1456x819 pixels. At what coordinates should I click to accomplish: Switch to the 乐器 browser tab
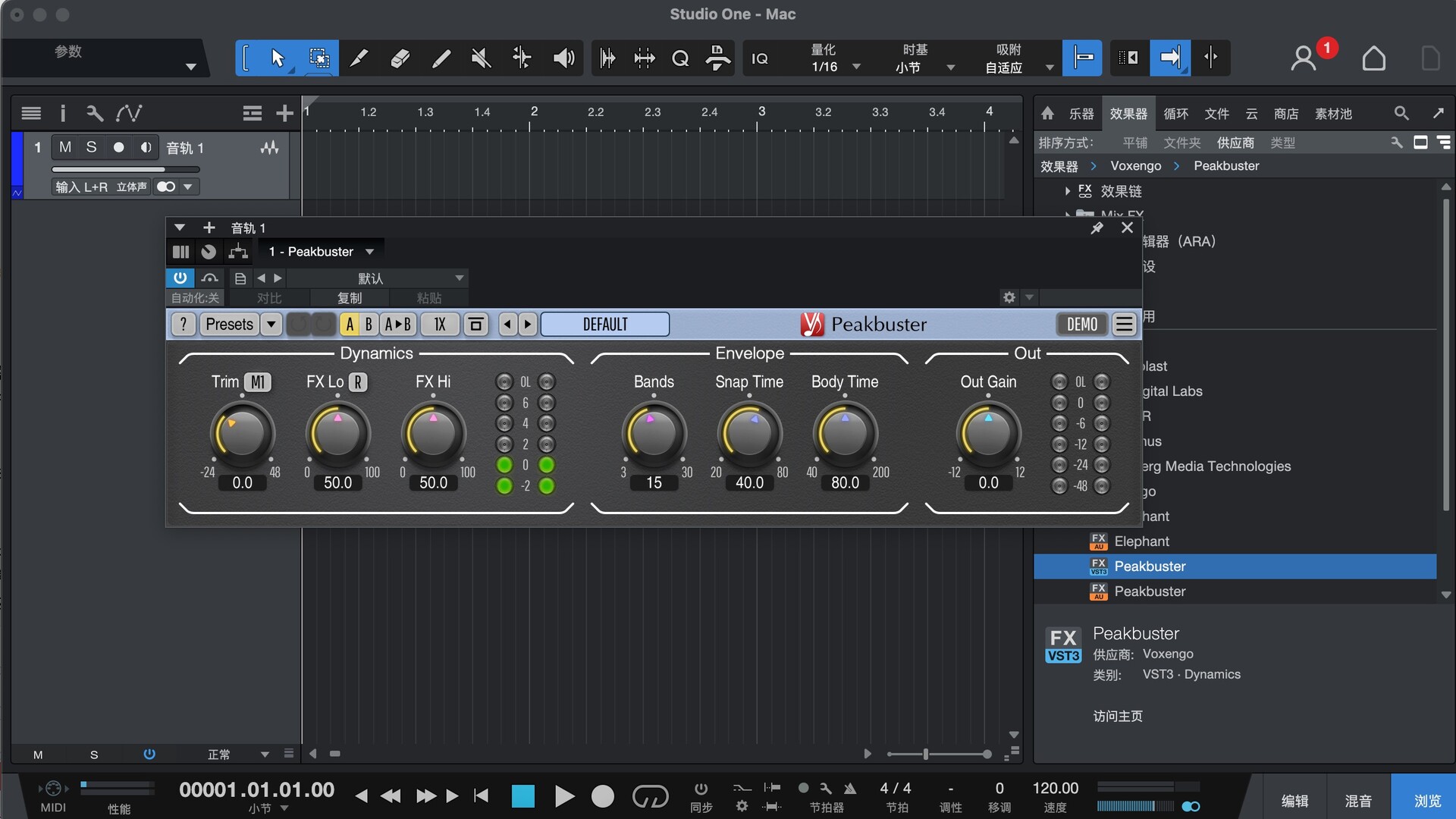pos(1081,114)
